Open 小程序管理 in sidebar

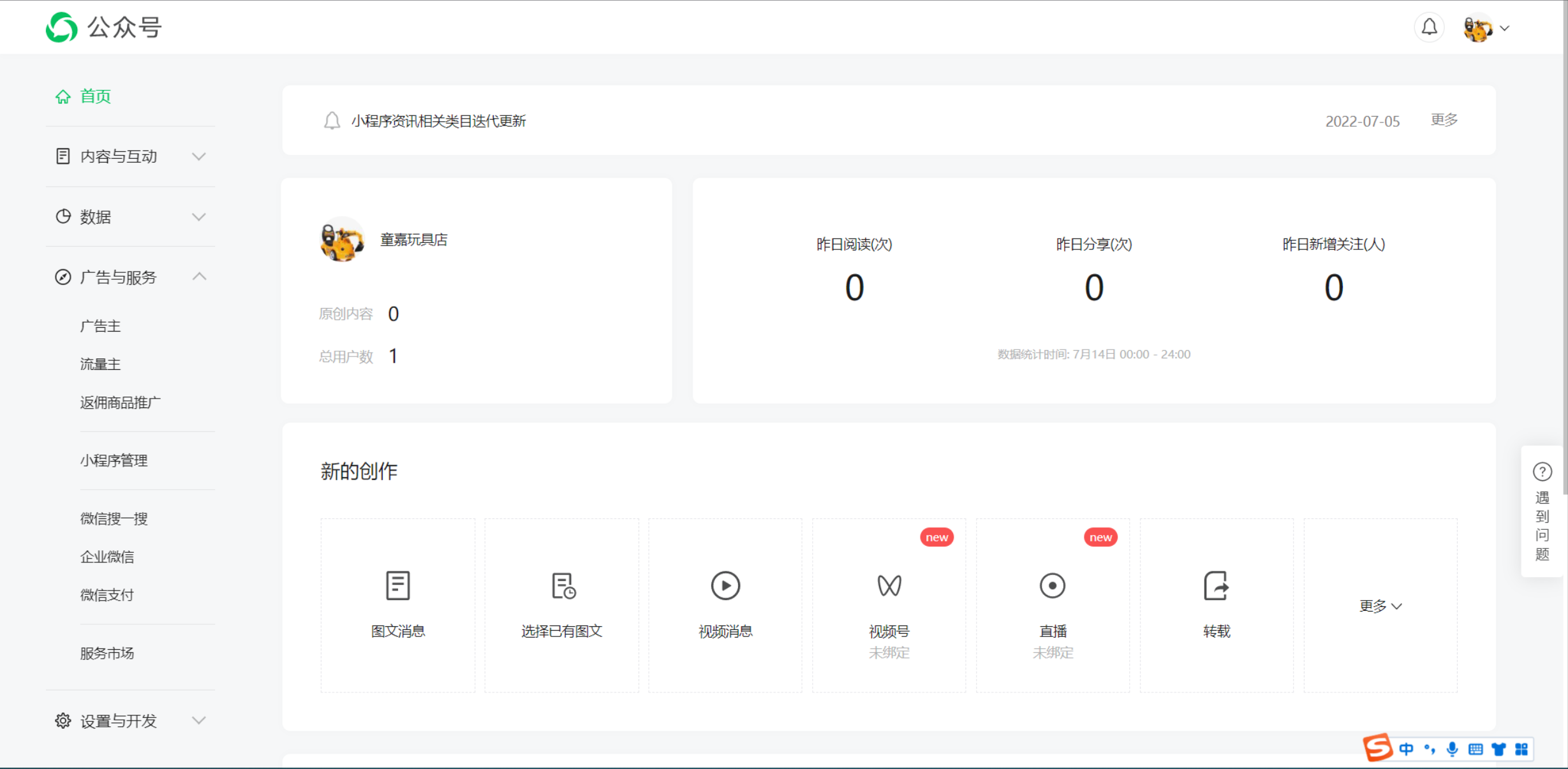pos(114,460)
